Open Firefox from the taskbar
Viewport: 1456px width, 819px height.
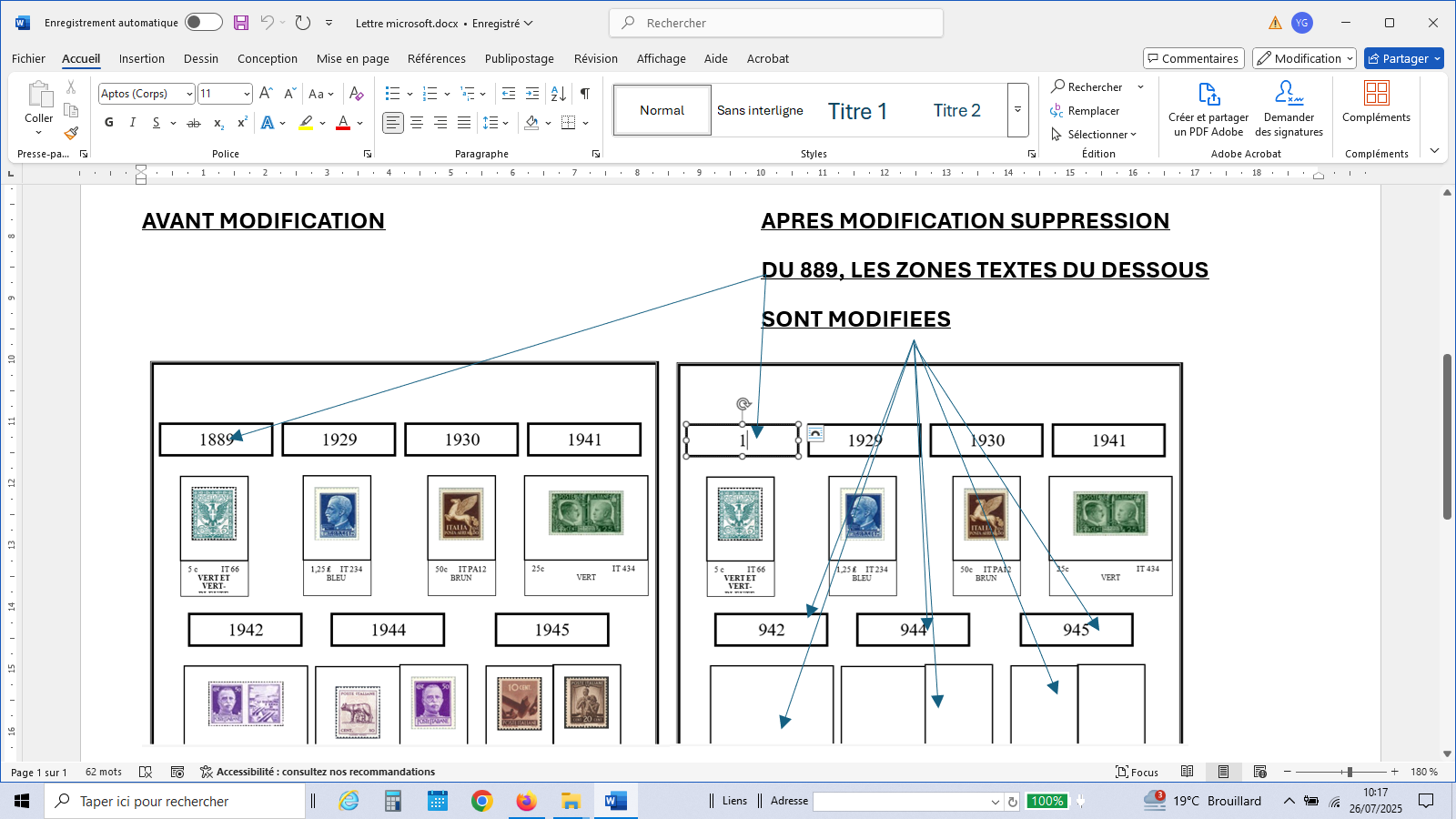coord(526,801)
